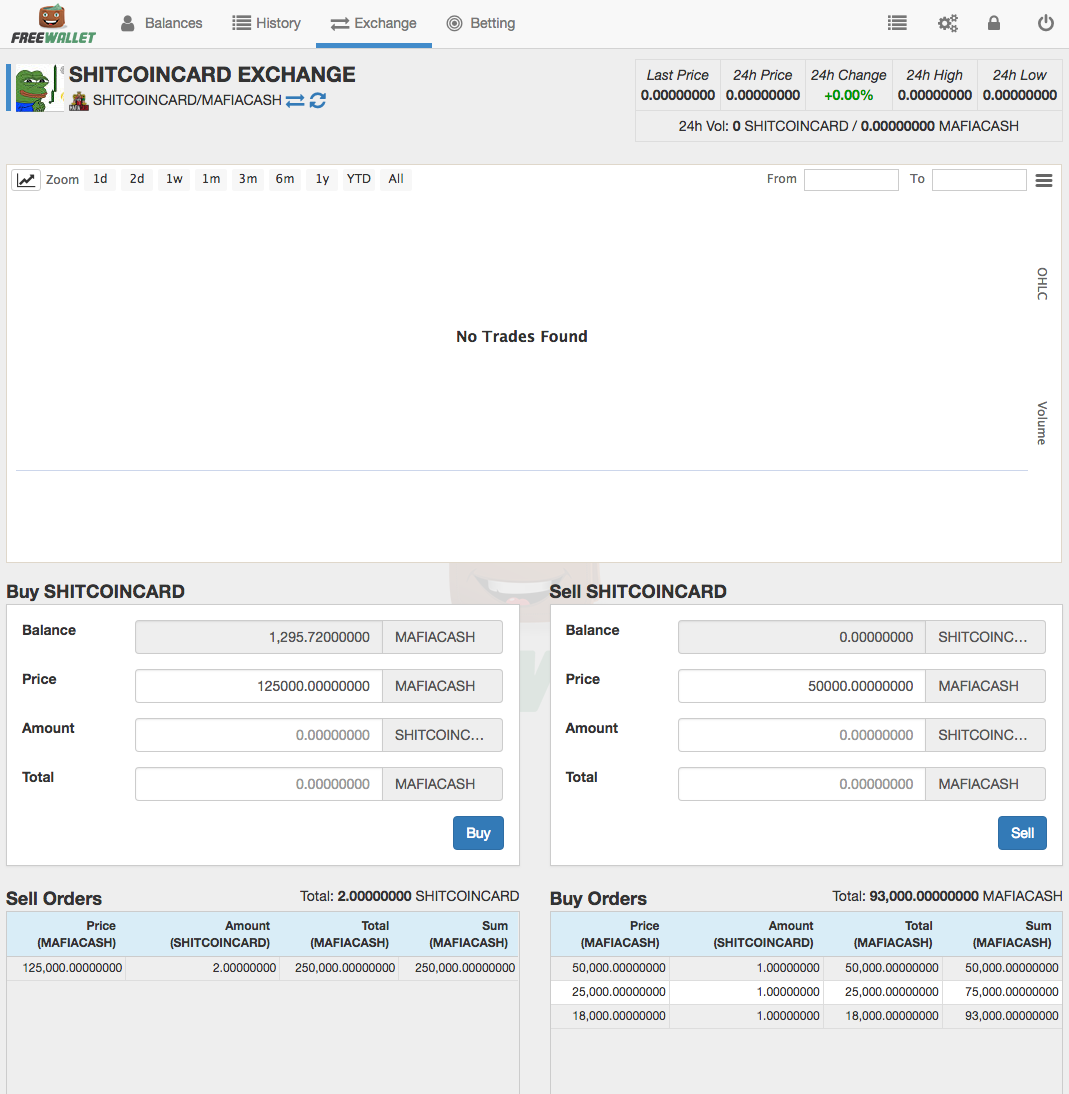Select the 50,000.00000000 buy order price
Screen dimensions: 1069x1094
tap(618, 968)
